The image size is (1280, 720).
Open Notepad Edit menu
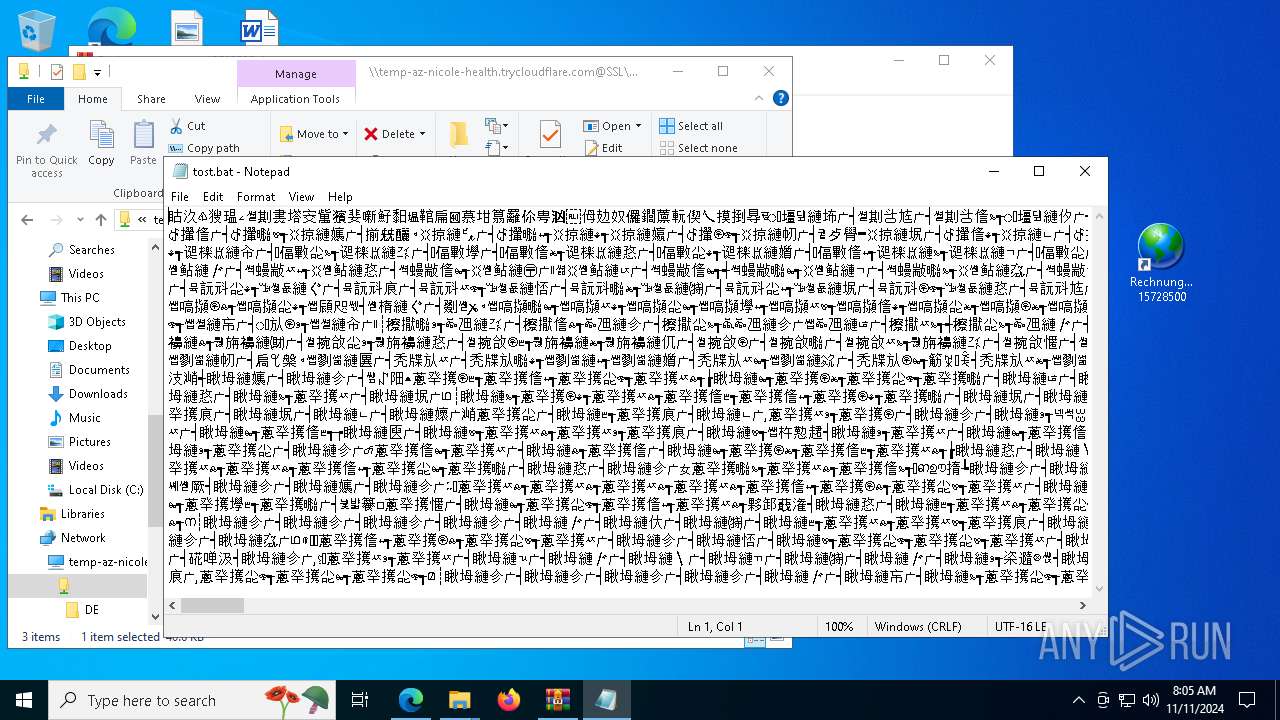coord(213,197)
